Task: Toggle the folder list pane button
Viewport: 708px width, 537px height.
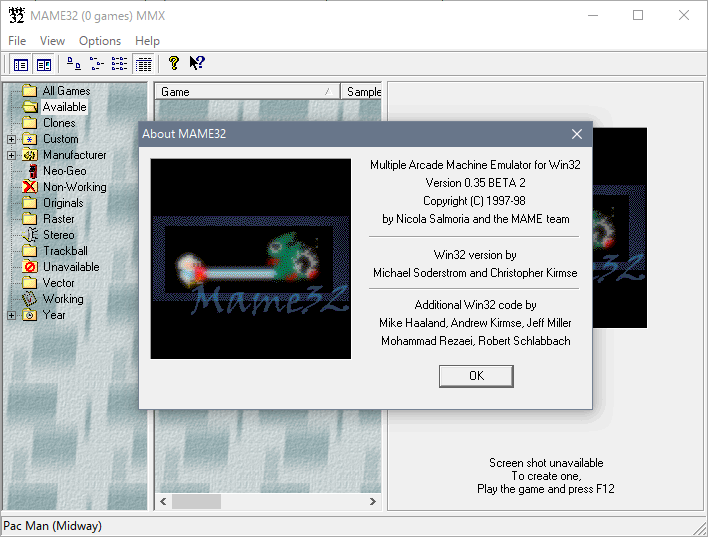Action: pyautogui.click(x=20, y=64)
